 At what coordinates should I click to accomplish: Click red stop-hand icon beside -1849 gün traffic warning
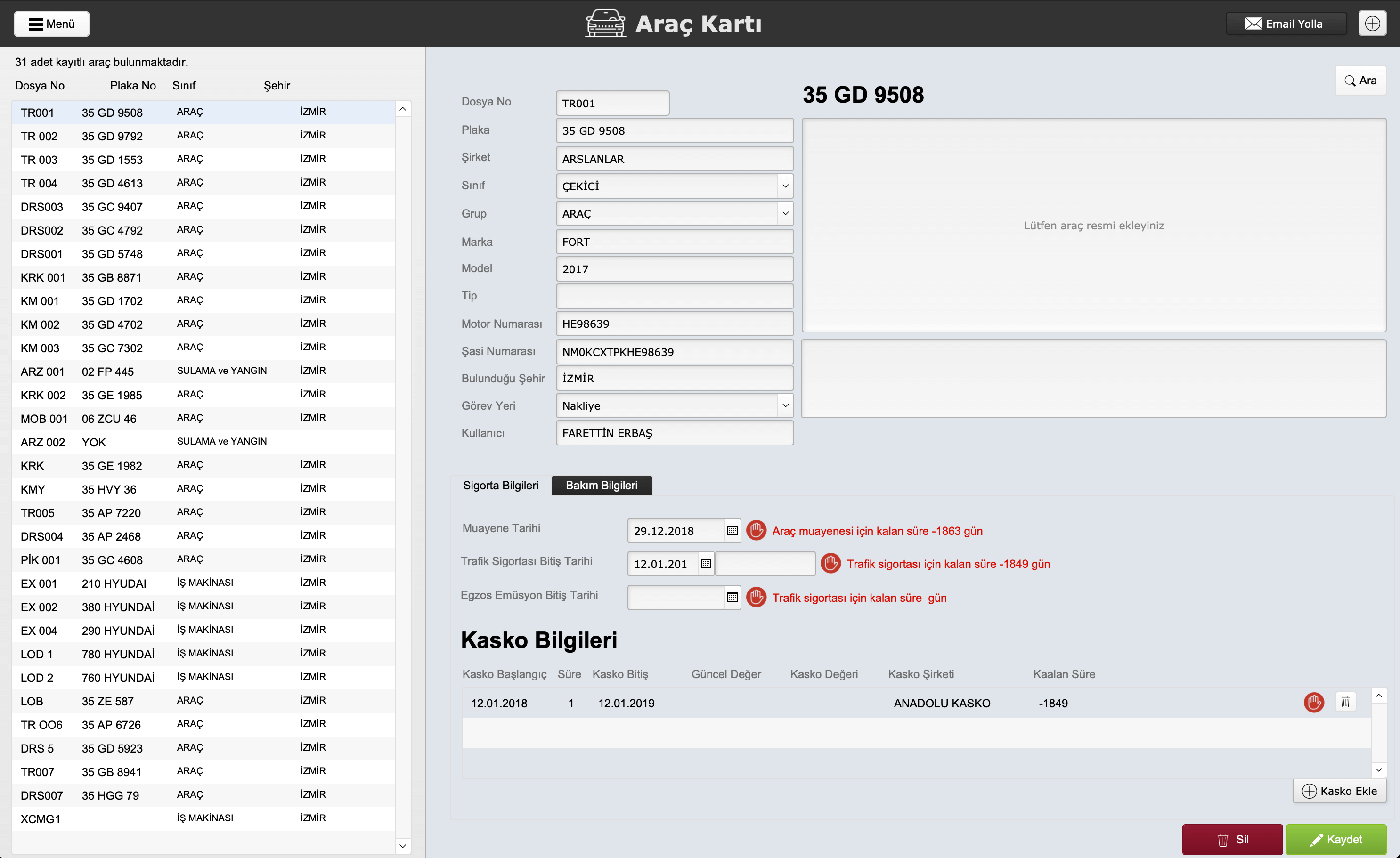pos(830,563)
